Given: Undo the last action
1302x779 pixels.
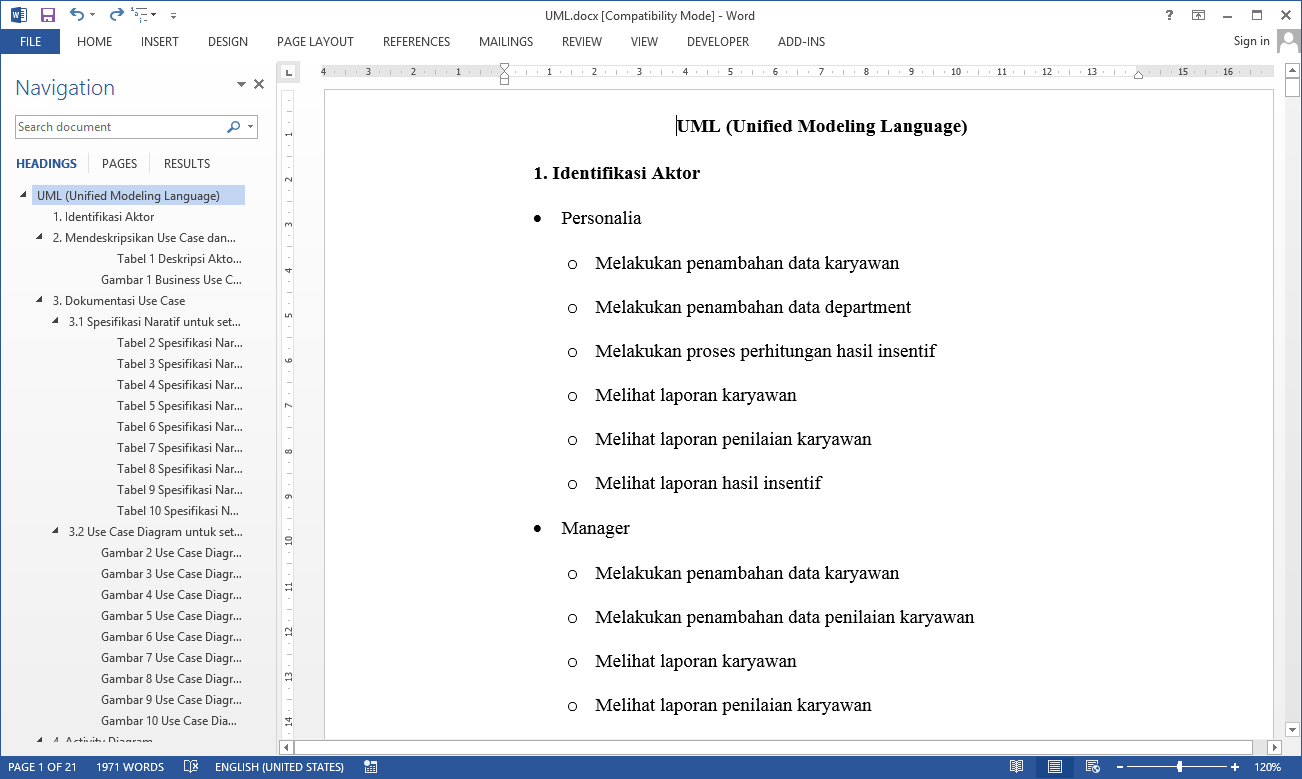Looking at the screenshot, I should pyautogui.click(x=77, y=15).
